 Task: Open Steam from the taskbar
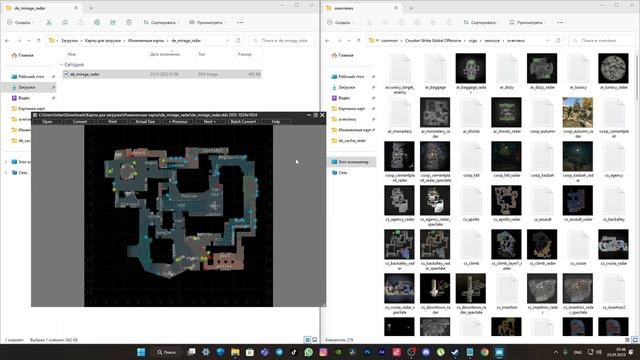tap(455, 352)
